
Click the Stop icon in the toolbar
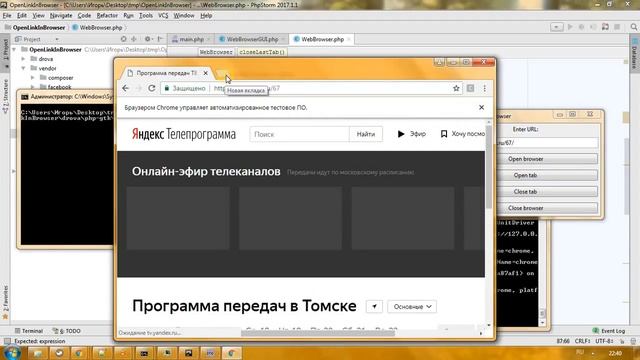click(617, 27)
